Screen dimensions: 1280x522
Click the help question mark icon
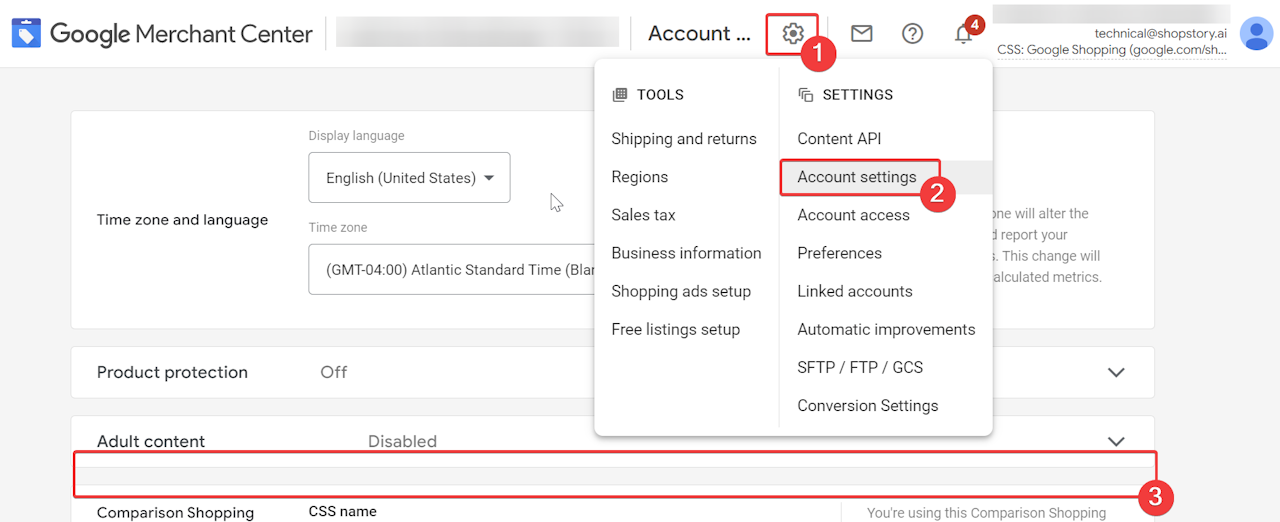912,34
